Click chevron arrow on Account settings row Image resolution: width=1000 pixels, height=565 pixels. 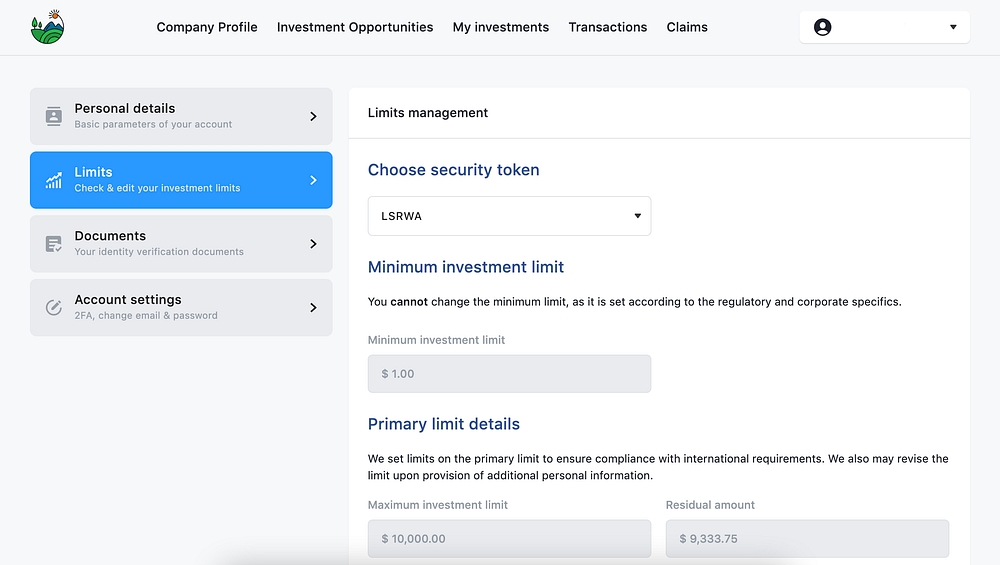(313, 307)
